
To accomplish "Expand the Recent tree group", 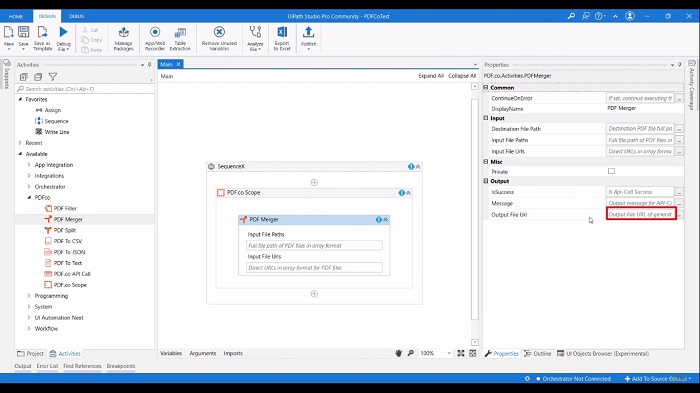I will [x=20, y=143].
